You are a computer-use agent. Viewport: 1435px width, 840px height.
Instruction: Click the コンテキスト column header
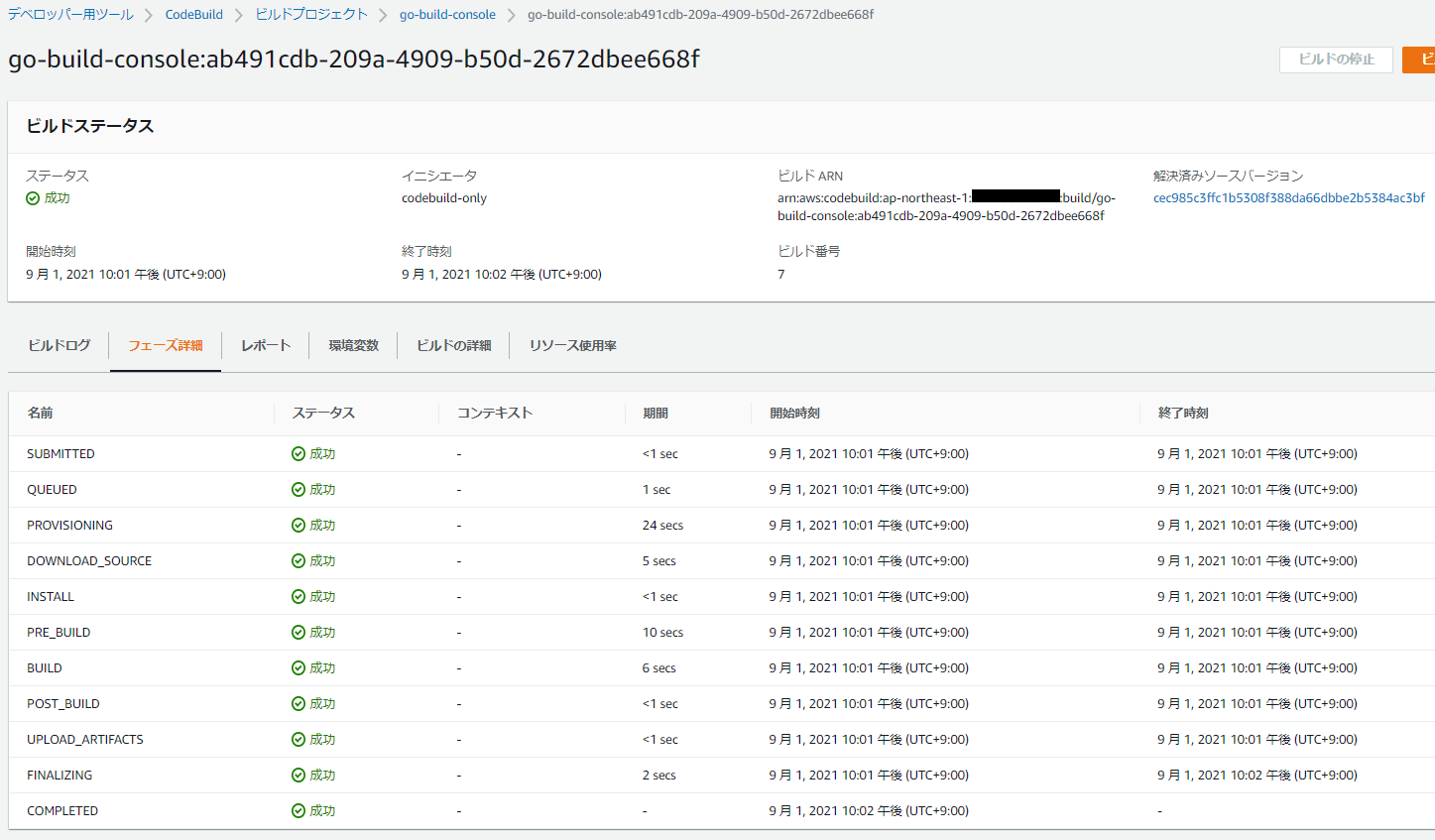tap(495, 414)
